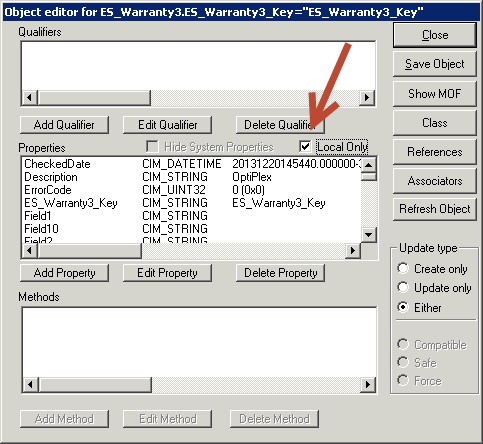Click Edit Property button
The width and height of the screenshot is (483, 444).
pos(167,273)
